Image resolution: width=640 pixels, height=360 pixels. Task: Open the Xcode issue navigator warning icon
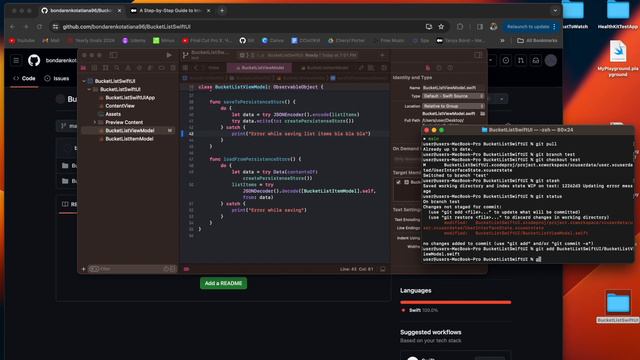[128, 68]
